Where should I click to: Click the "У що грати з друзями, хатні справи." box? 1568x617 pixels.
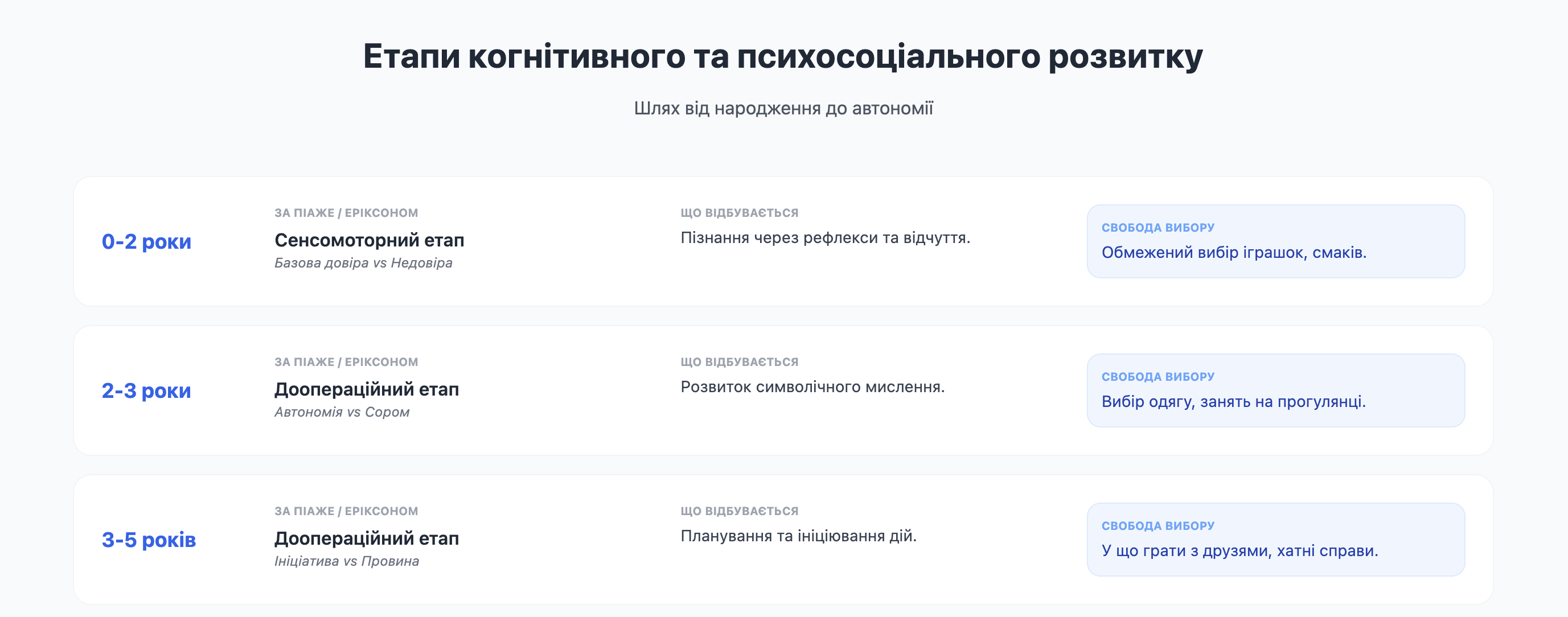pyautogui.click(x=1275, y=540)
